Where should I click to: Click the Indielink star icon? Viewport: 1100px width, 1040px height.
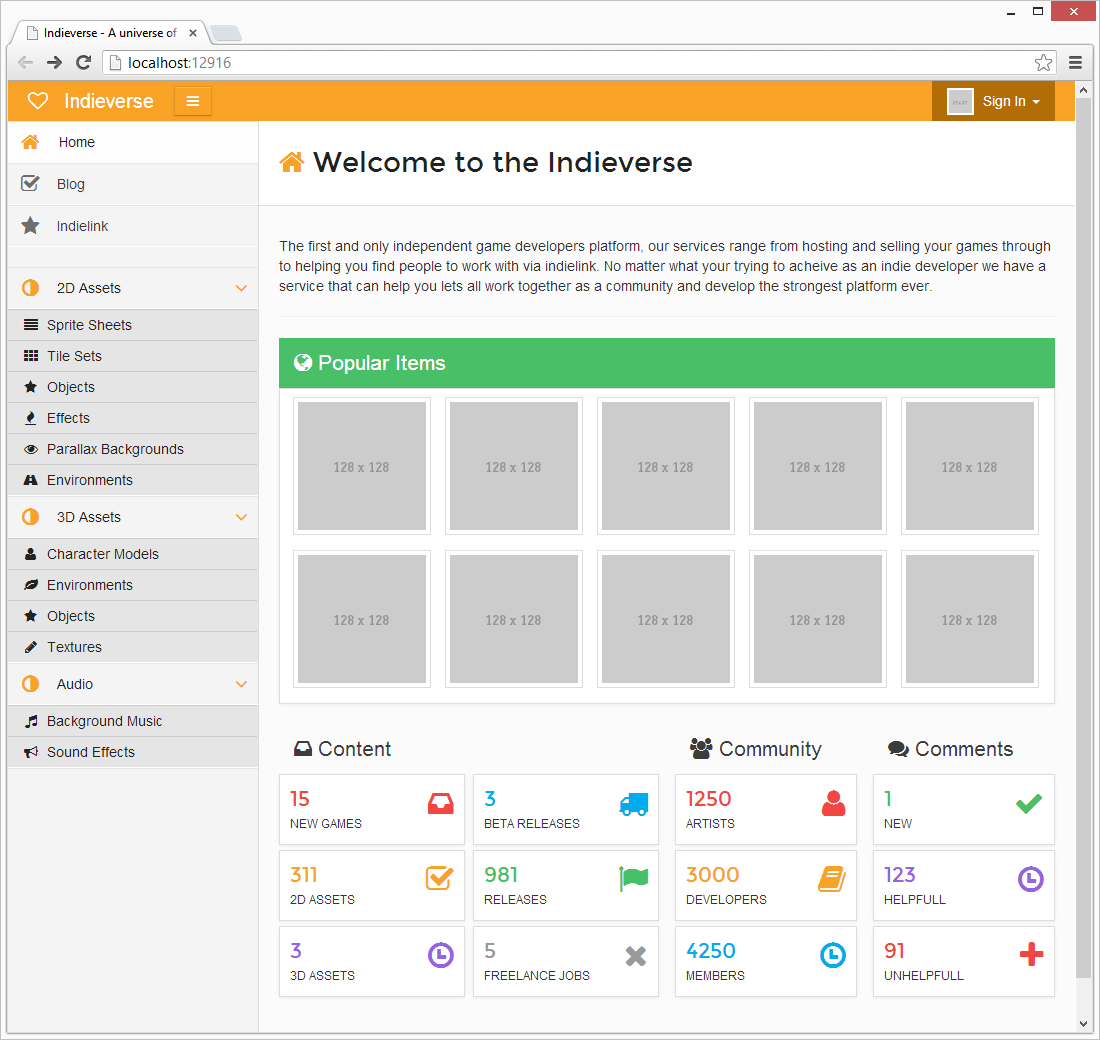click(30, 225)
